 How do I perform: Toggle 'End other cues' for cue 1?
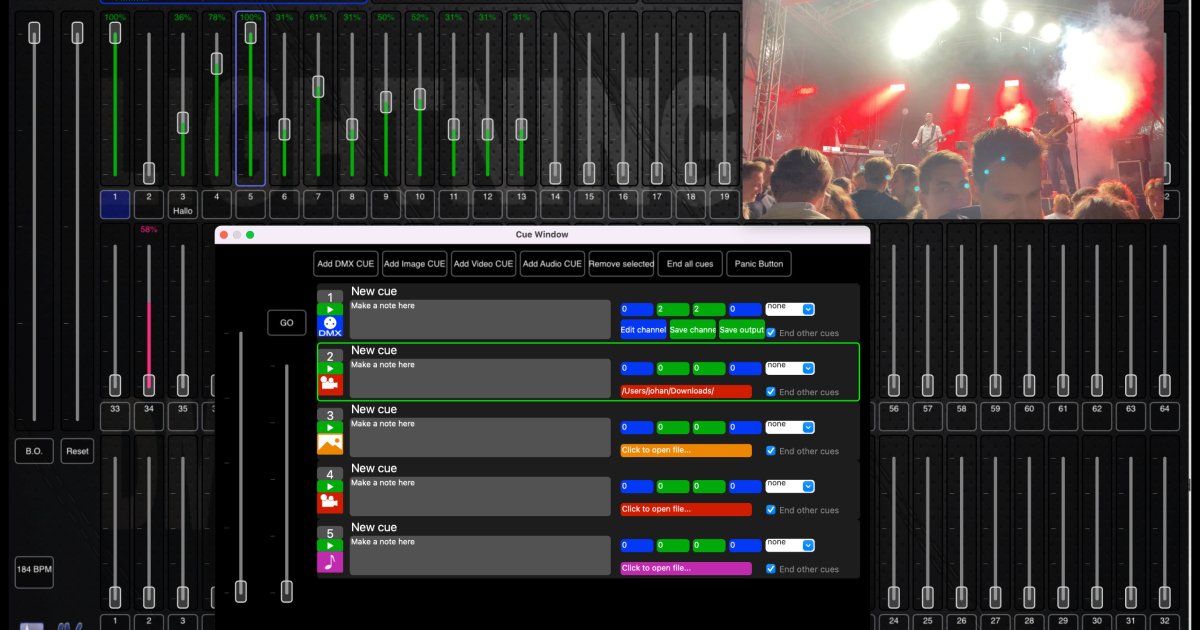tap(771, 332)
